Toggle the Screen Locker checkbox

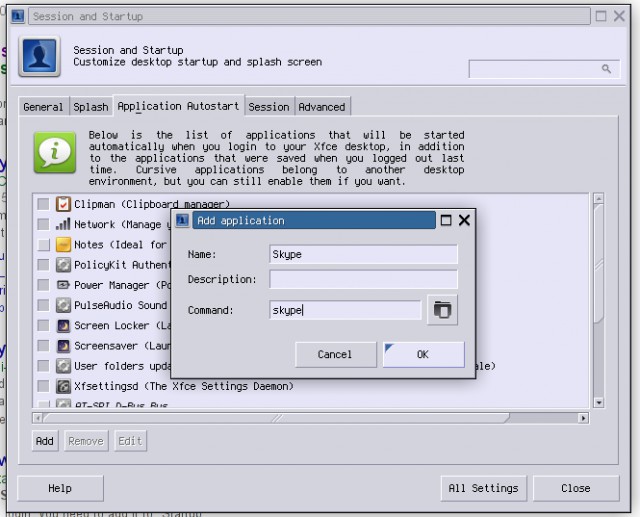point(43,326)
